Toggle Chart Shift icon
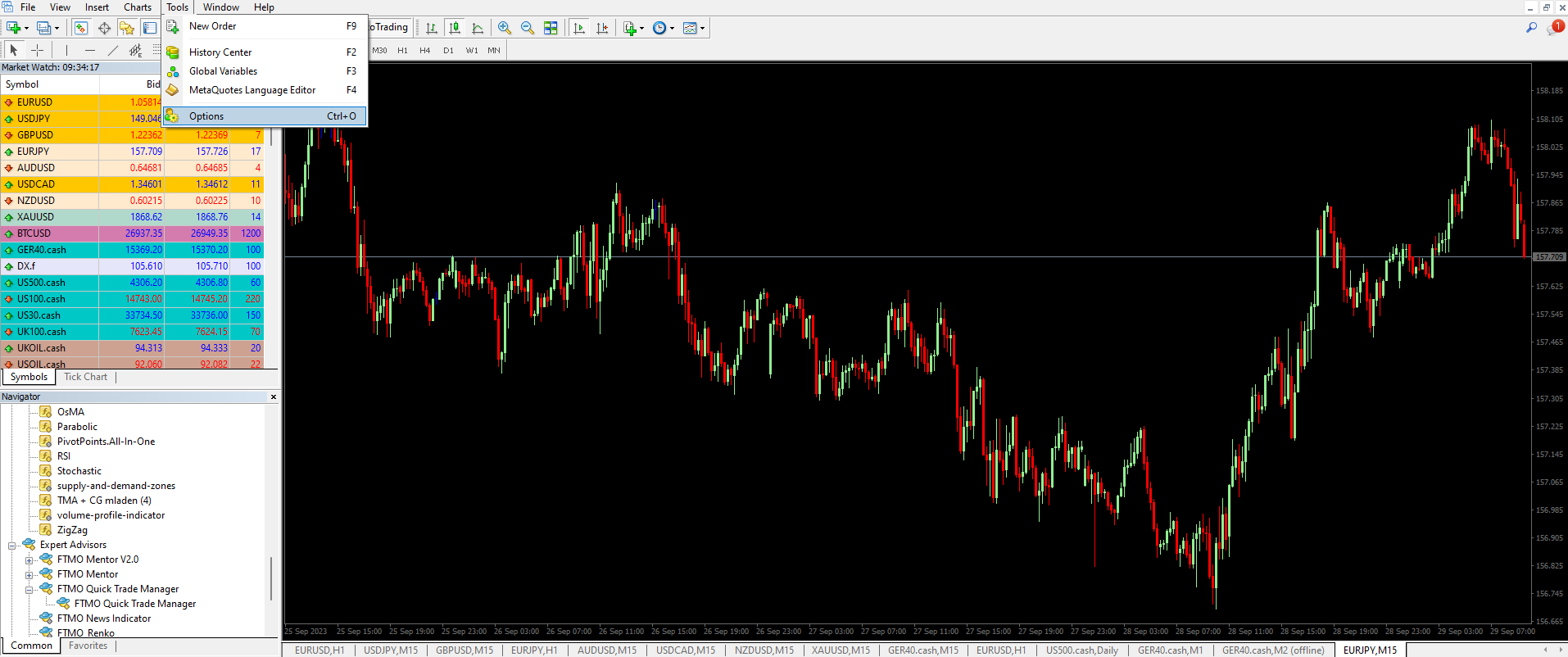This screenshot has height=657, width=1568. coord(602,28)
